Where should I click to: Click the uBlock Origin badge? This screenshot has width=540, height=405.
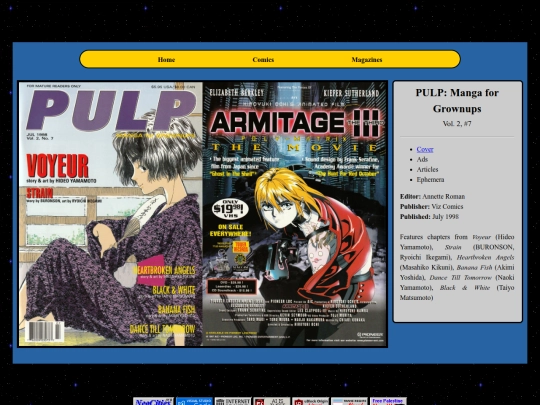coord(311,401)
